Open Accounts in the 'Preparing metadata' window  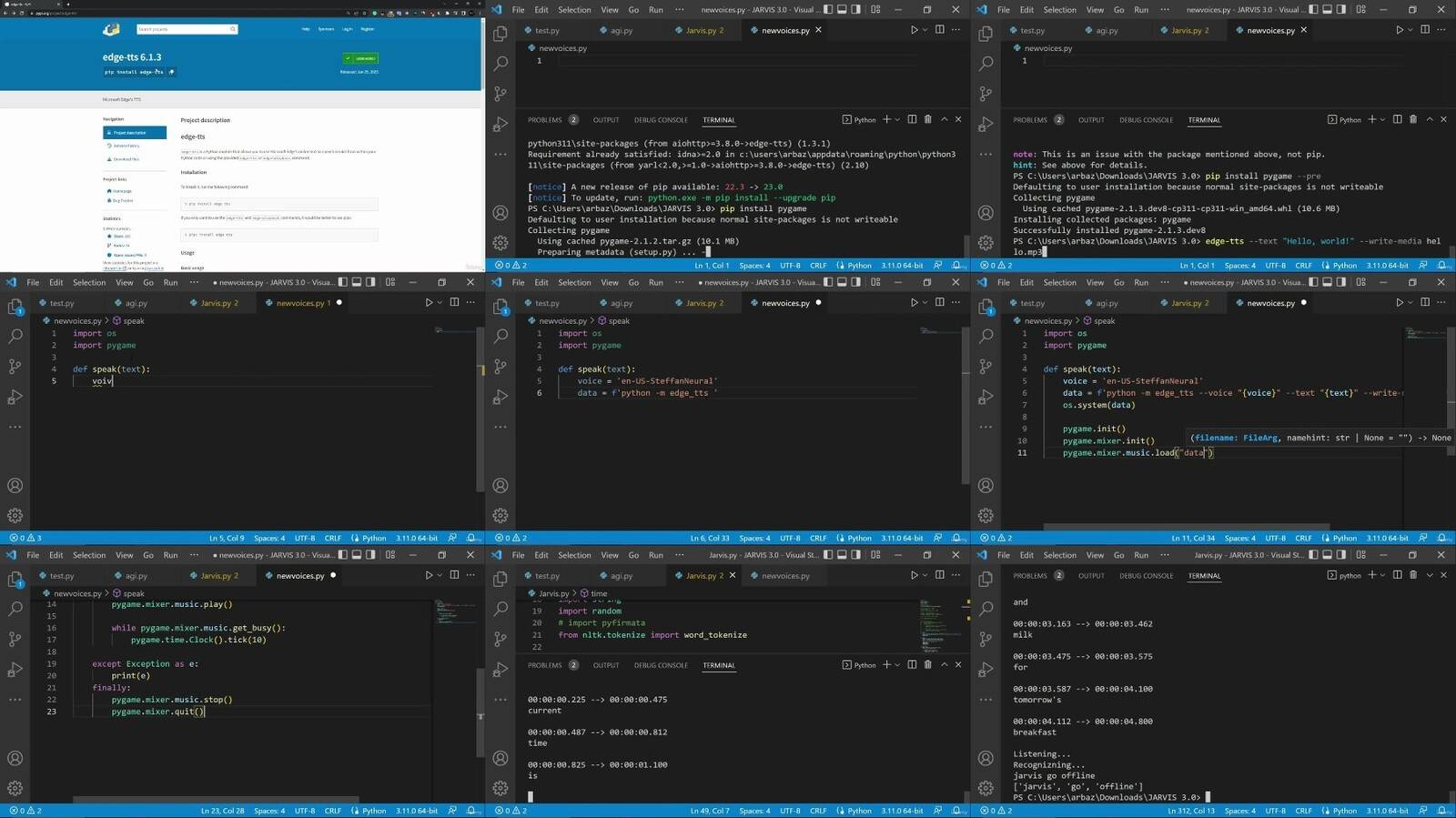click(500, 213)
